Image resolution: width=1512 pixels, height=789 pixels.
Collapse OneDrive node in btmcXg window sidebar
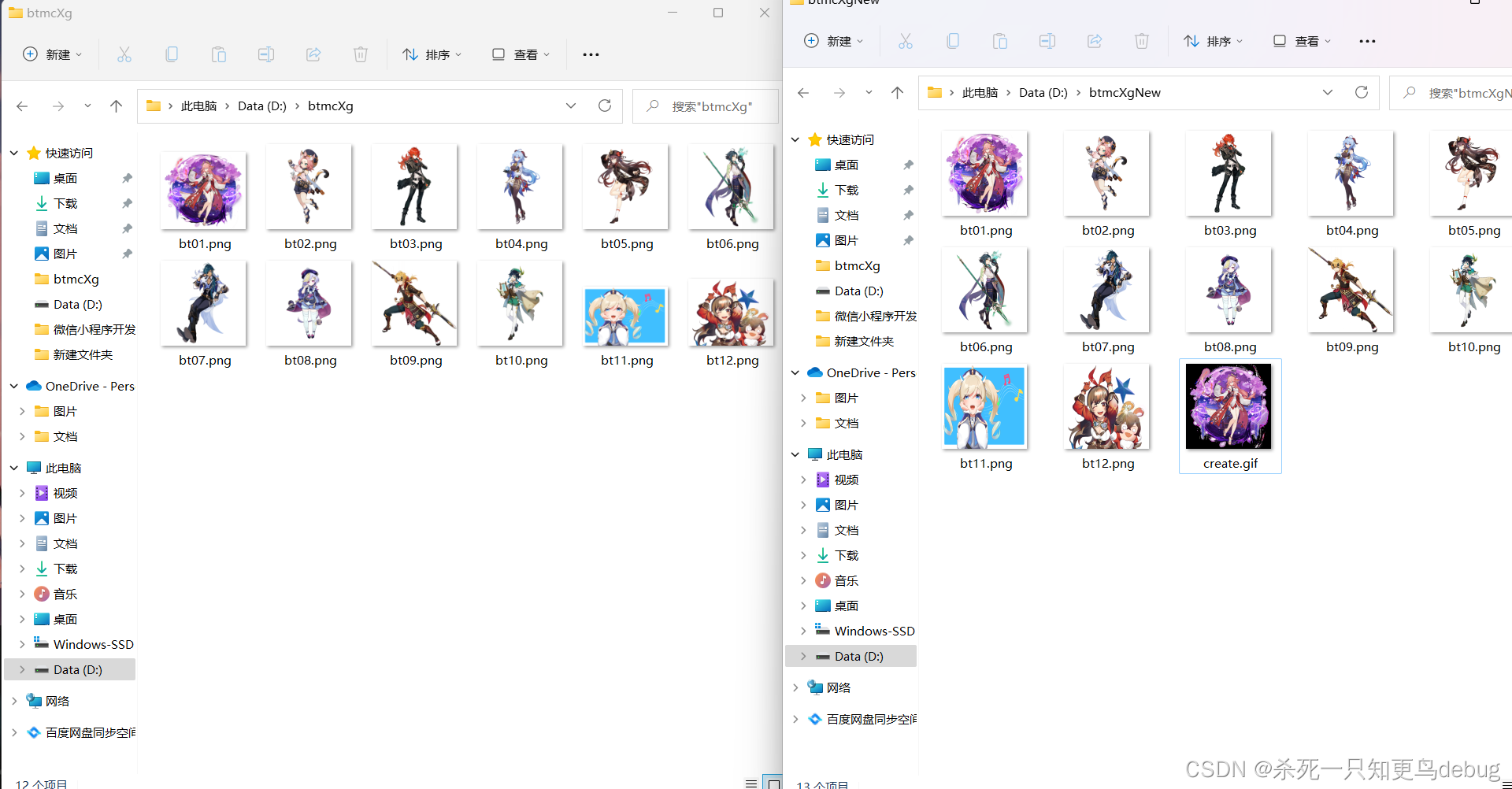(x=14, y=386)
